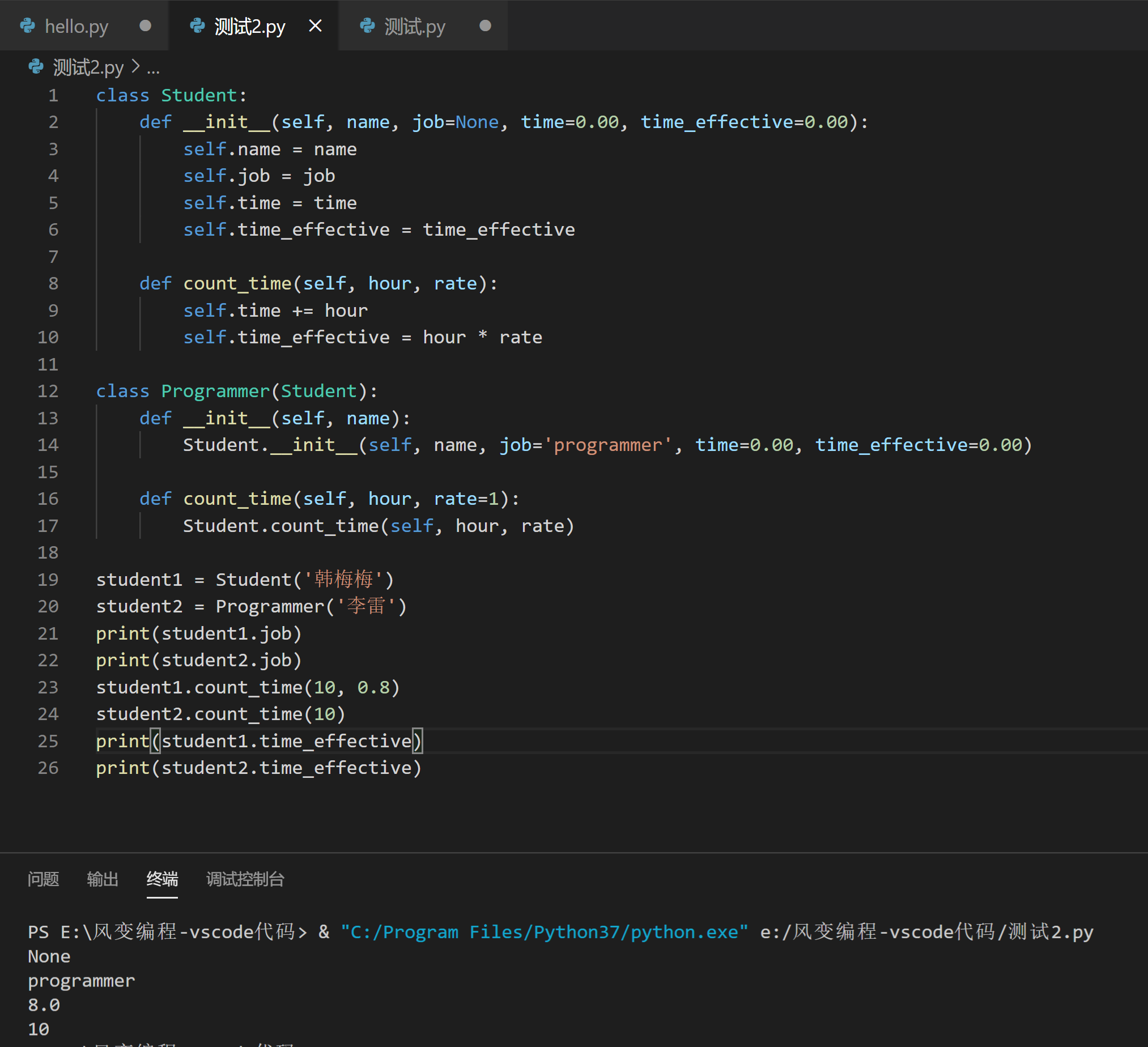Click line number 25 in gutter
Image resolution: width=1148 pixels, height=1047 pixels.
(48, 740)
